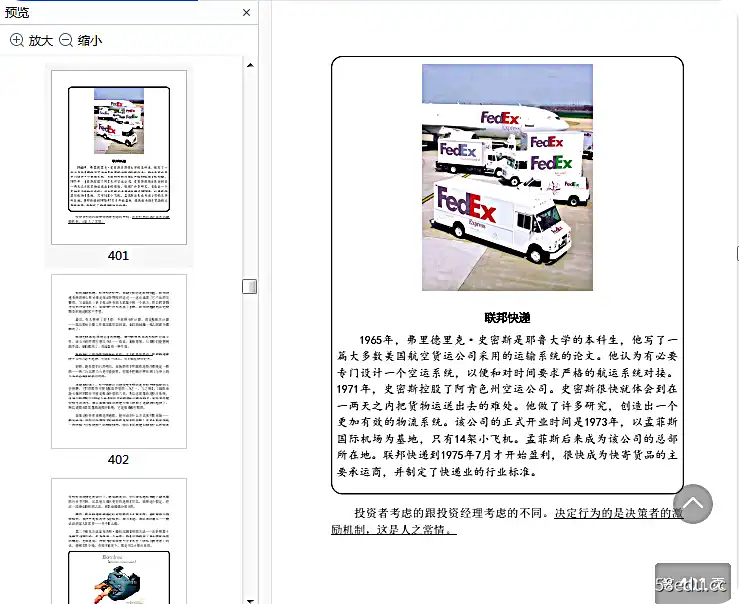Screen dimensions: 739x604
Task: Open page 402 thumbnail
Action: (119, 361)
